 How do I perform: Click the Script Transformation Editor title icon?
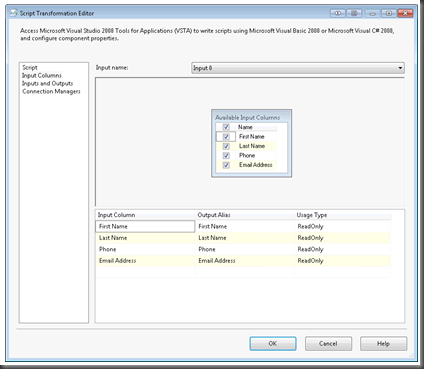tap(13, 13)
